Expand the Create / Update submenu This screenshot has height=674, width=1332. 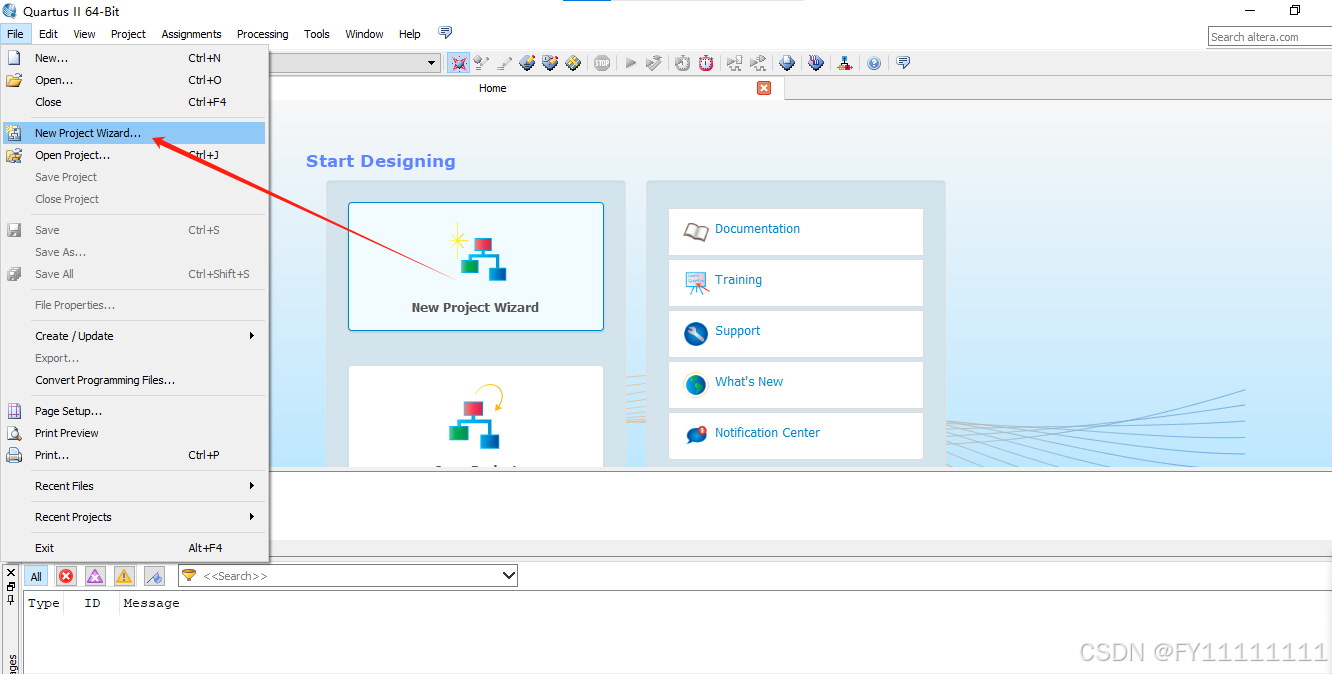point(134,336)
